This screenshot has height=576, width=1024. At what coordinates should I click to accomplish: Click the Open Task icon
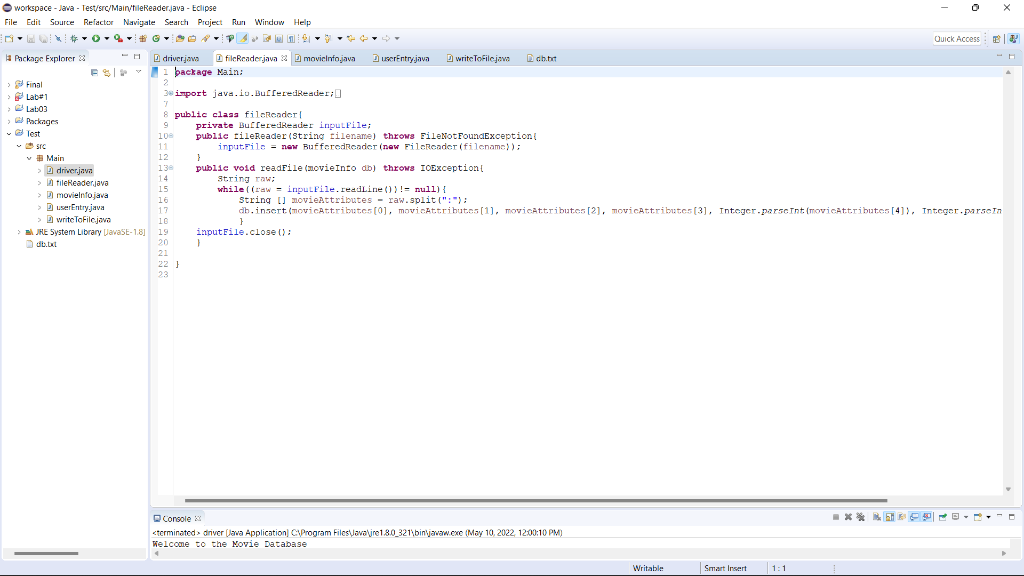(x=192, y=39)
